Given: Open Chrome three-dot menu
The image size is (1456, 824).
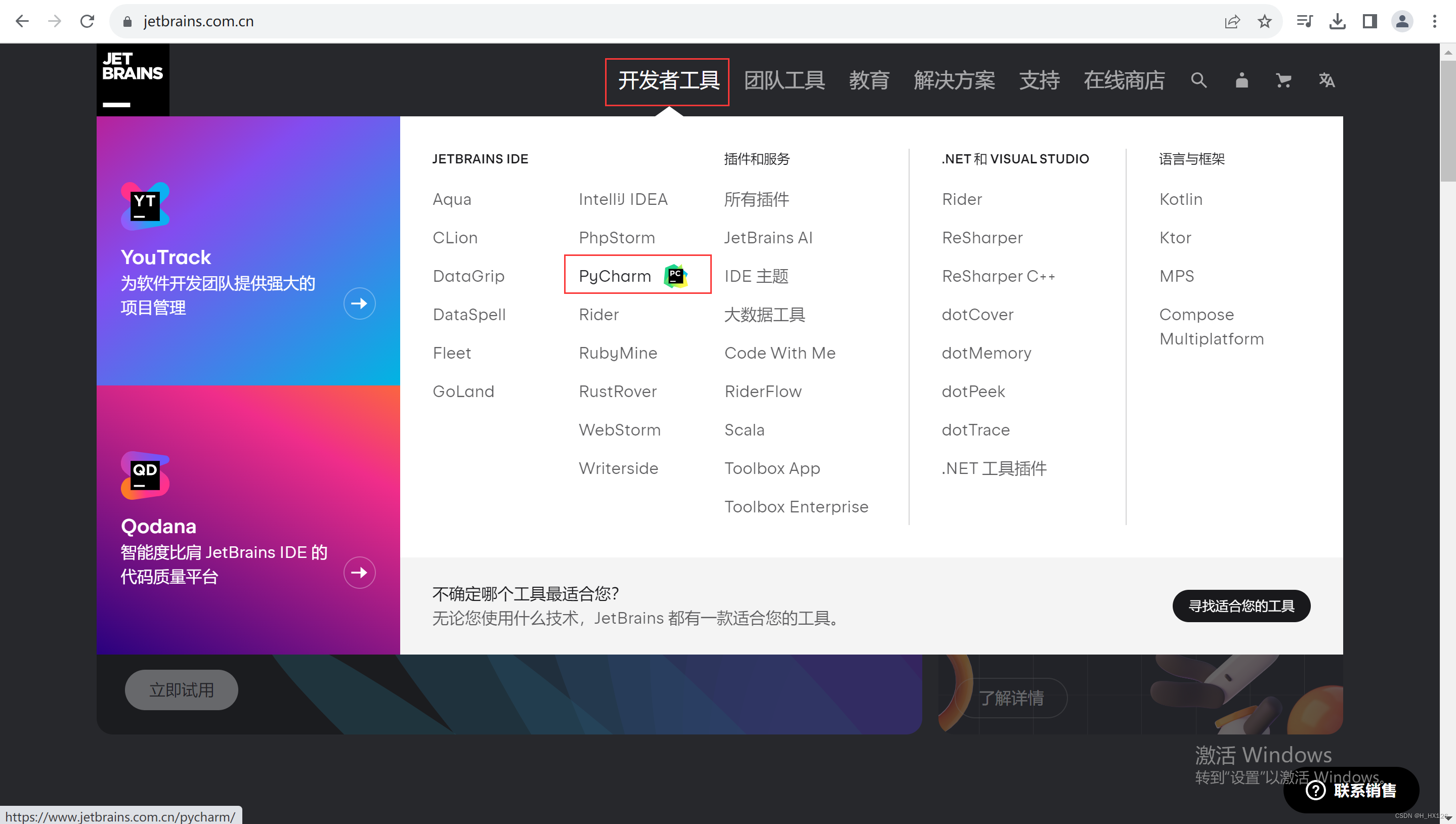Looking at the screenshot, I should [x=1434, y=22].
